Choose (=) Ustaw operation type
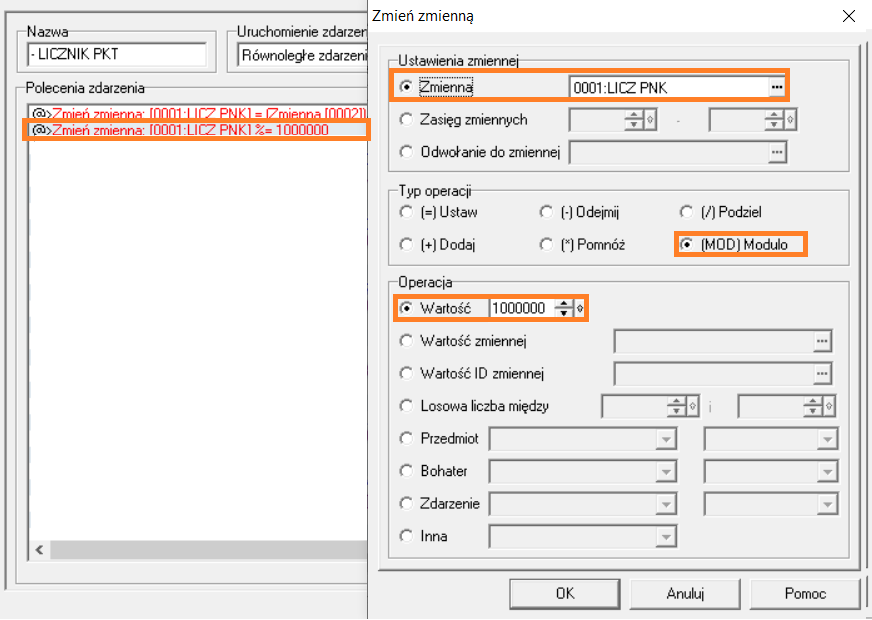This screenshot has width=872, height=620. [x=406, y=212]
